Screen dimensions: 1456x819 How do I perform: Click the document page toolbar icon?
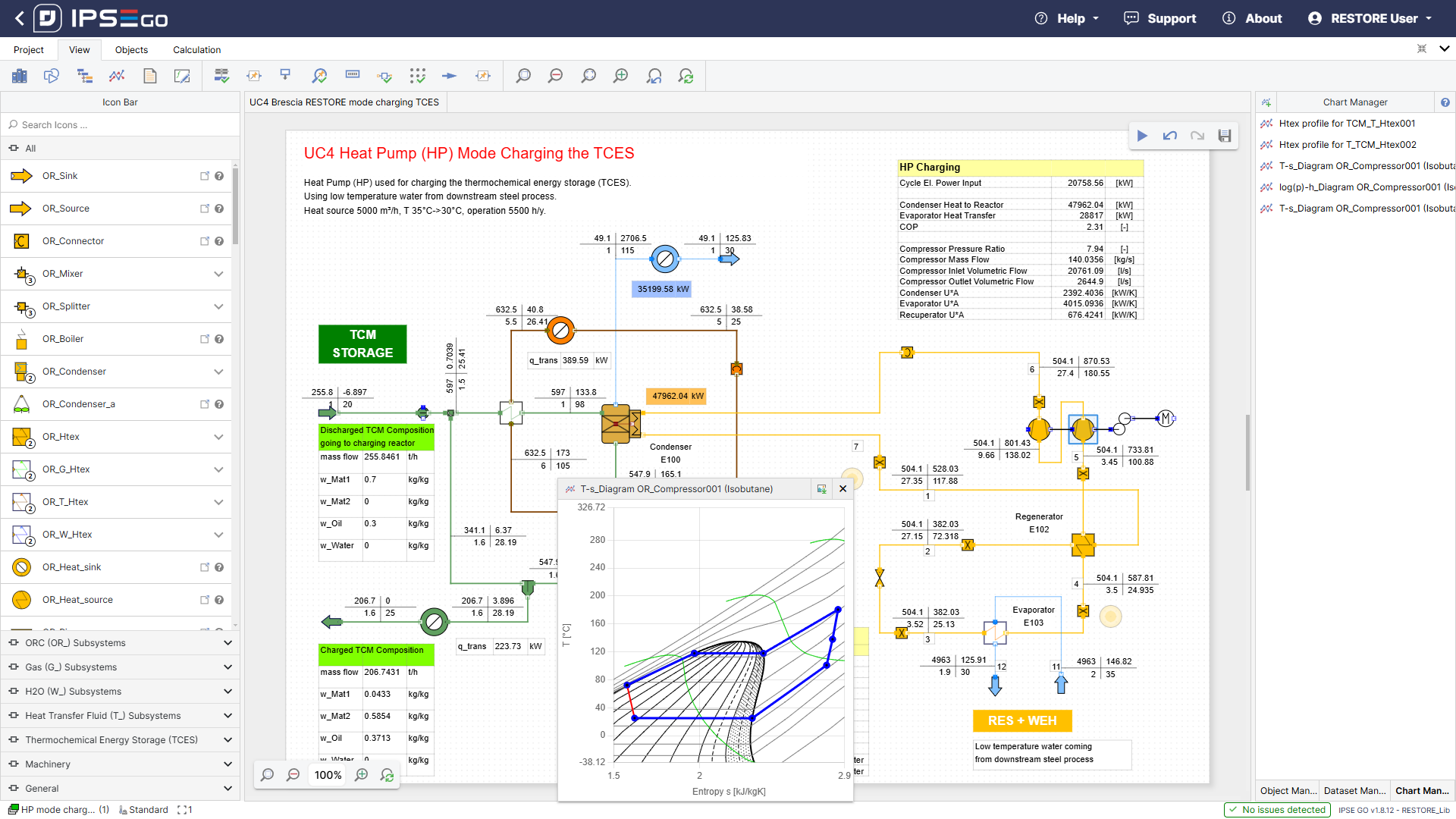point(150,76)
